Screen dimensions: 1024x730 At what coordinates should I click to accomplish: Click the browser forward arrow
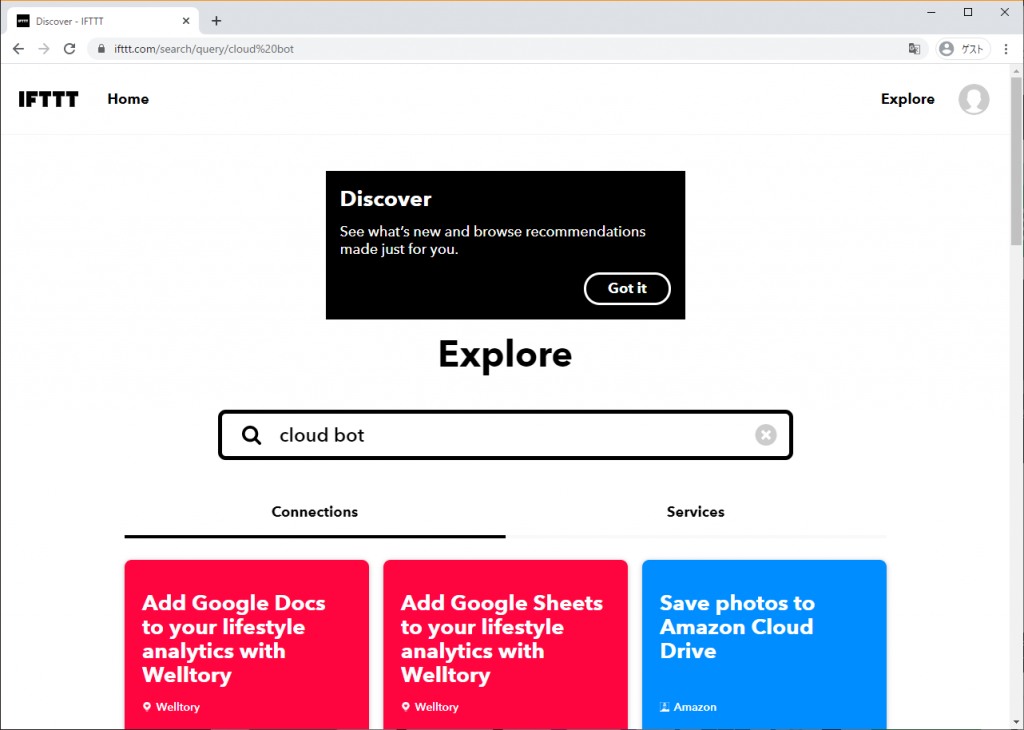coord(44,49)
